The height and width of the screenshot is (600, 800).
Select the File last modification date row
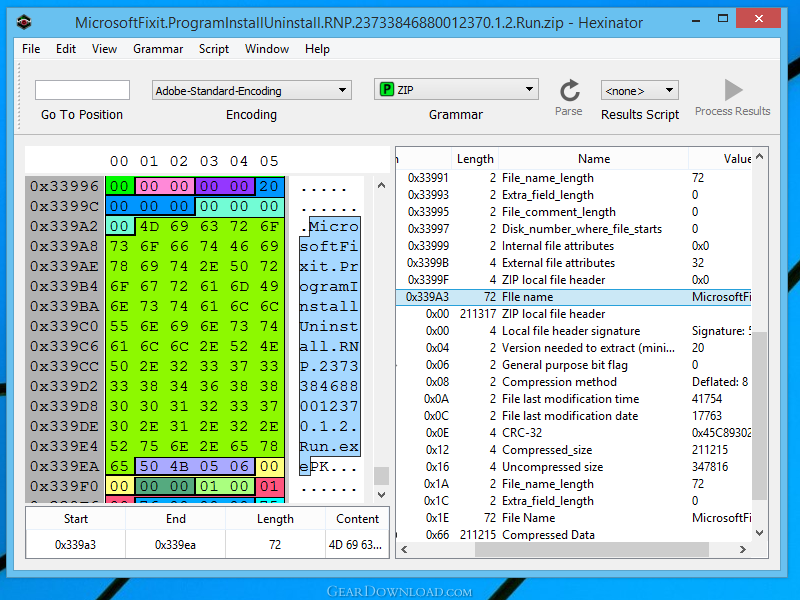tap(573, 416)
